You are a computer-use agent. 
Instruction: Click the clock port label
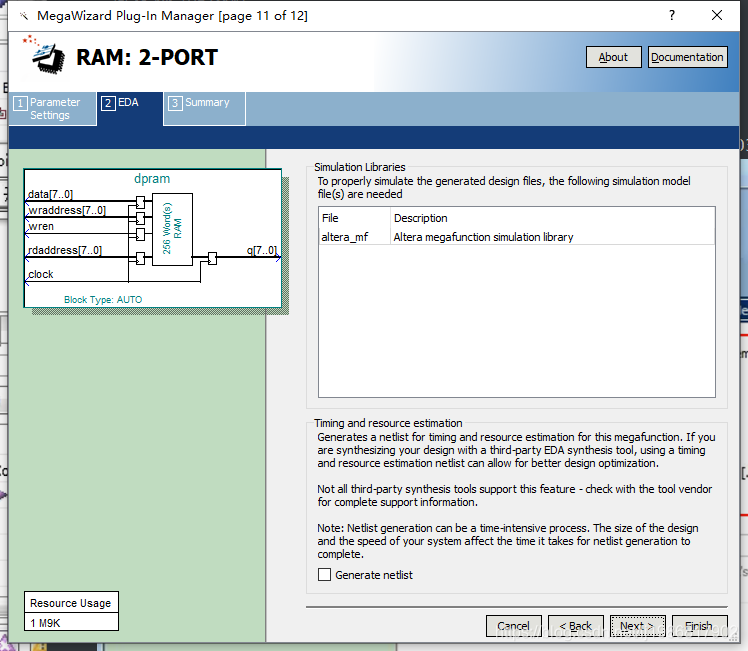tap(41, 274)
